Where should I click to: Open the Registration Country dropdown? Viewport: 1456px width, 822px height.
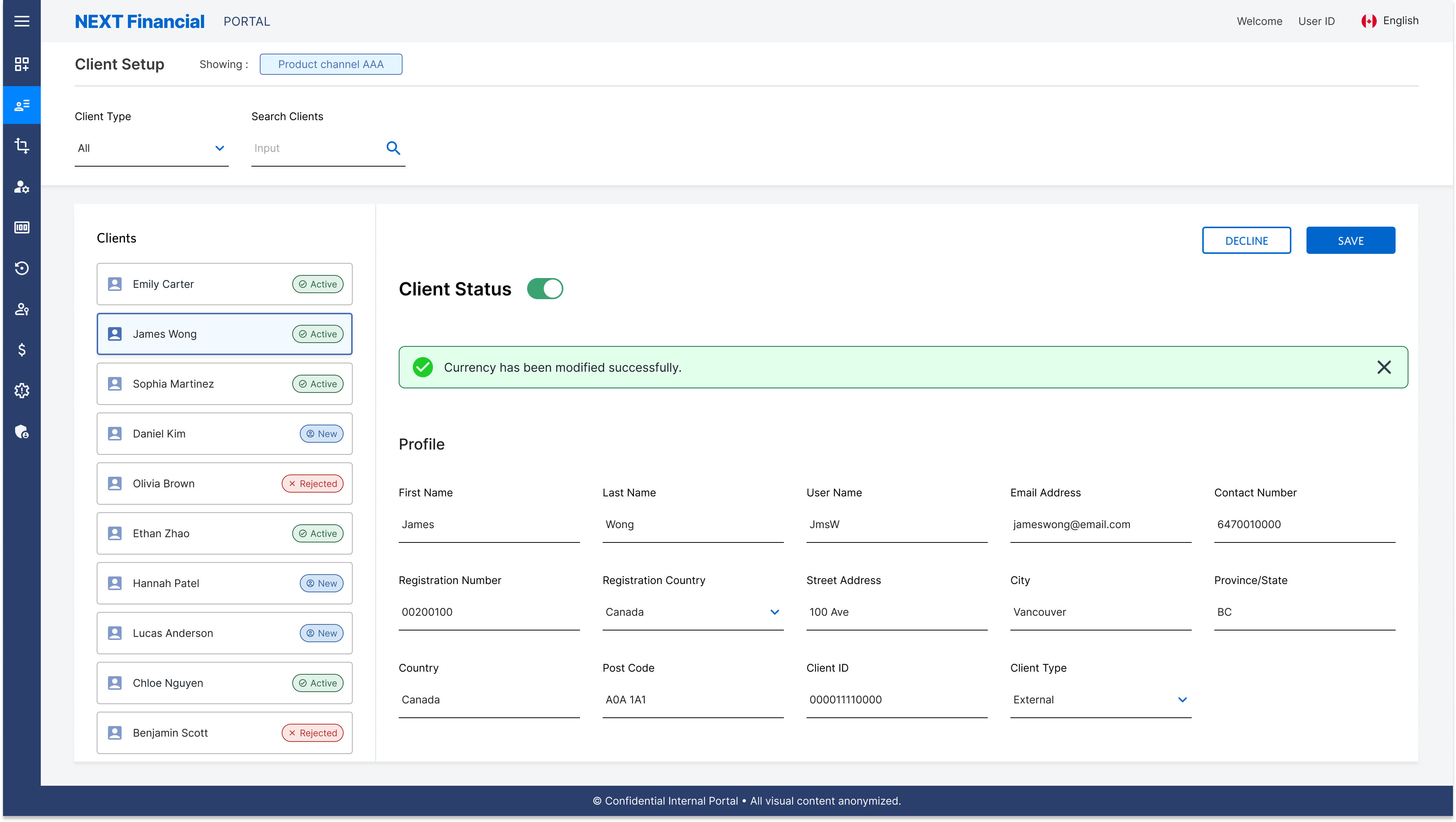[x=774, y=612]
